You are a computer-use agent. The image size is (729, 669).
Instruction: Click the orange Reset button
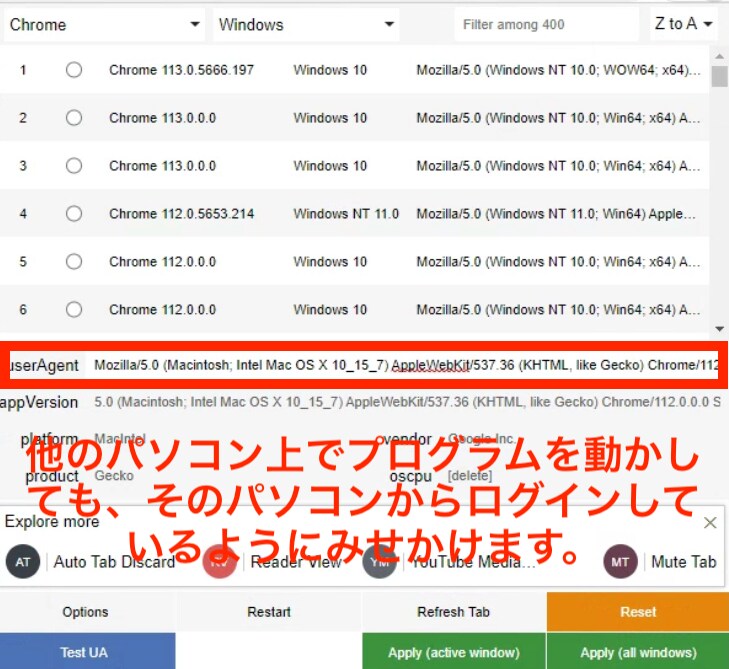638,612
